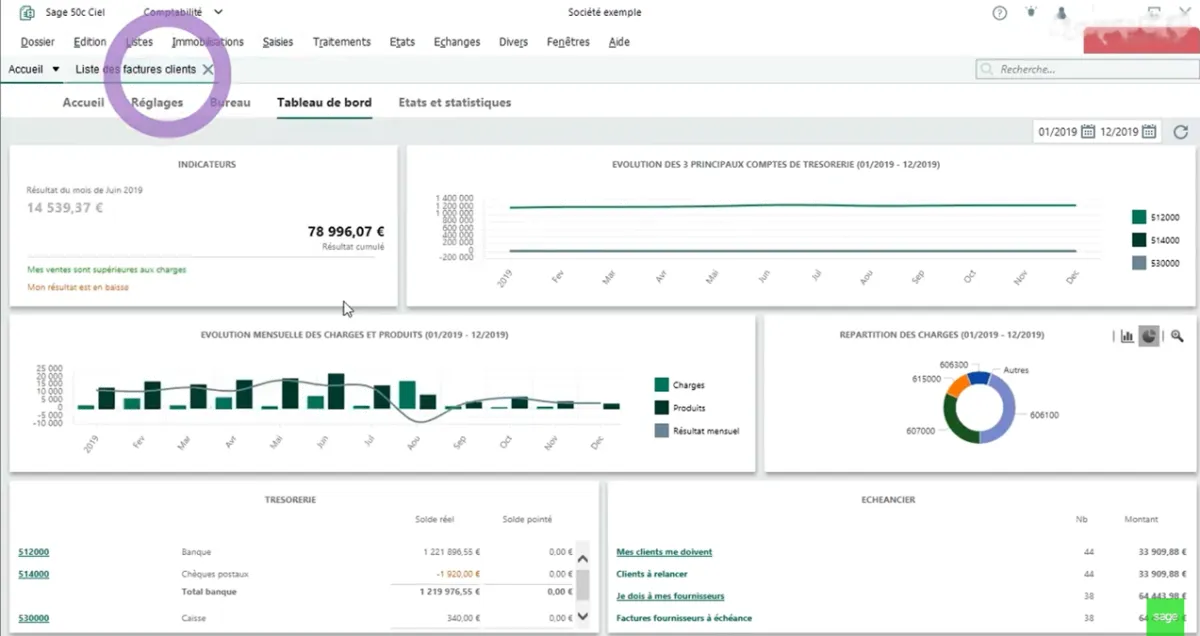This screenshot has height=636, width=1200.
Task: Open account 512000 in Tresorerie
Action: click(x=34, y=552)
